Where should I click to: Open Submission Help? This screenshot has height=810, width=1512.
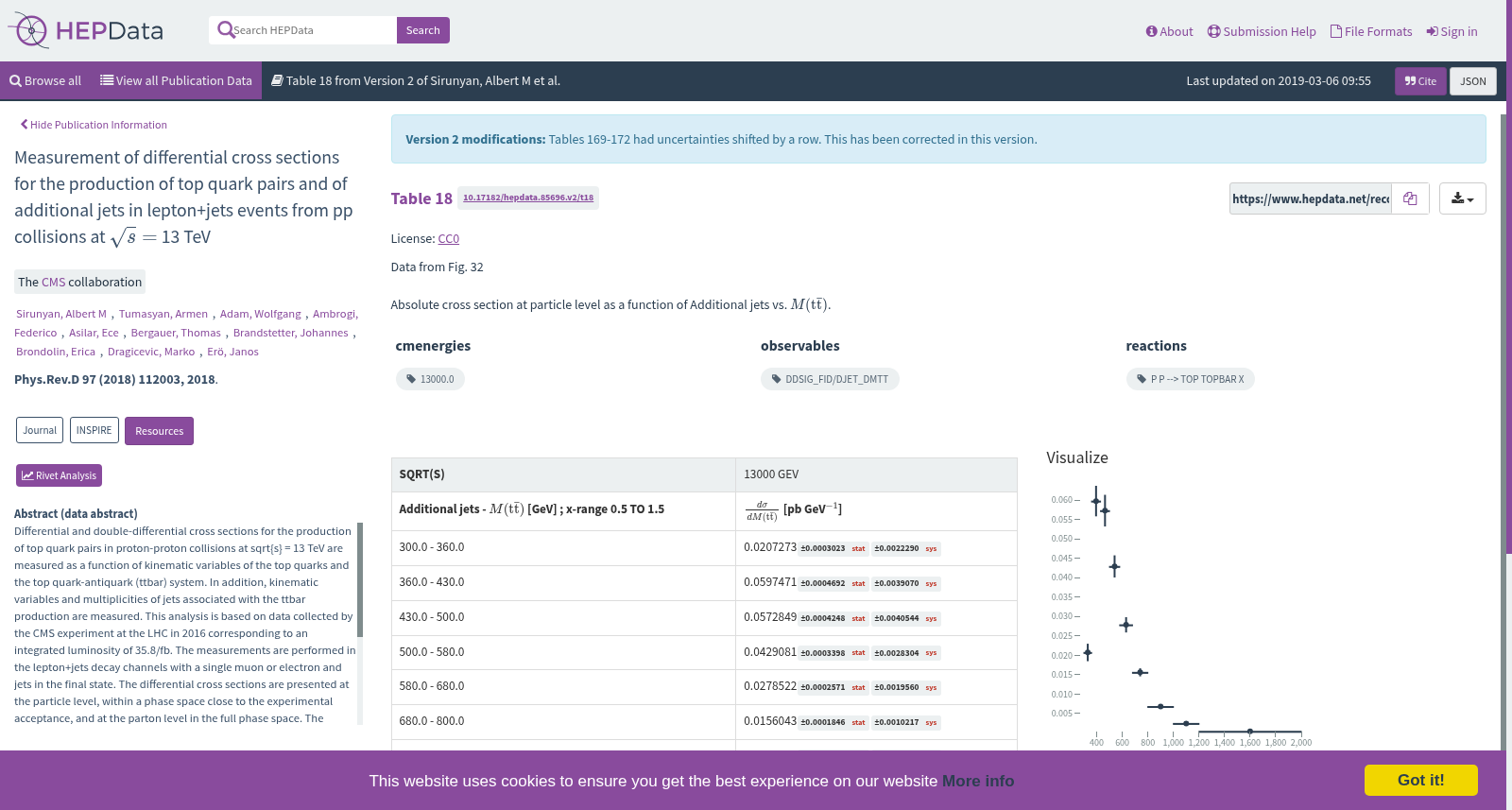pos(1262,31)
